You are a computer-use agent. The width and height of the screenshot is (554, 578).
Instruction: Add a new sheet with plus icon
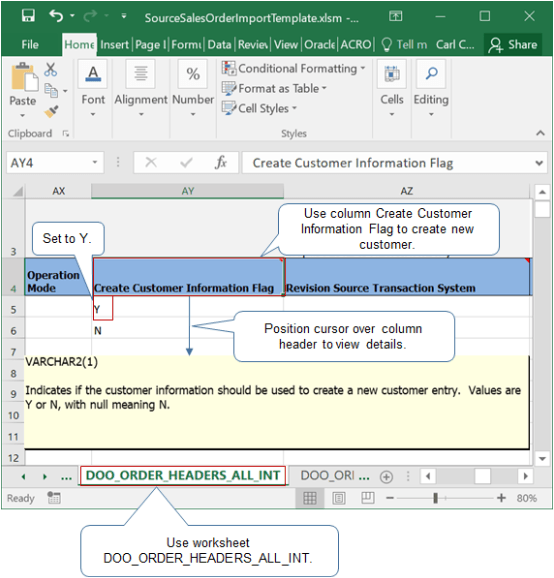pyautogui.click(x=386, y=477)
